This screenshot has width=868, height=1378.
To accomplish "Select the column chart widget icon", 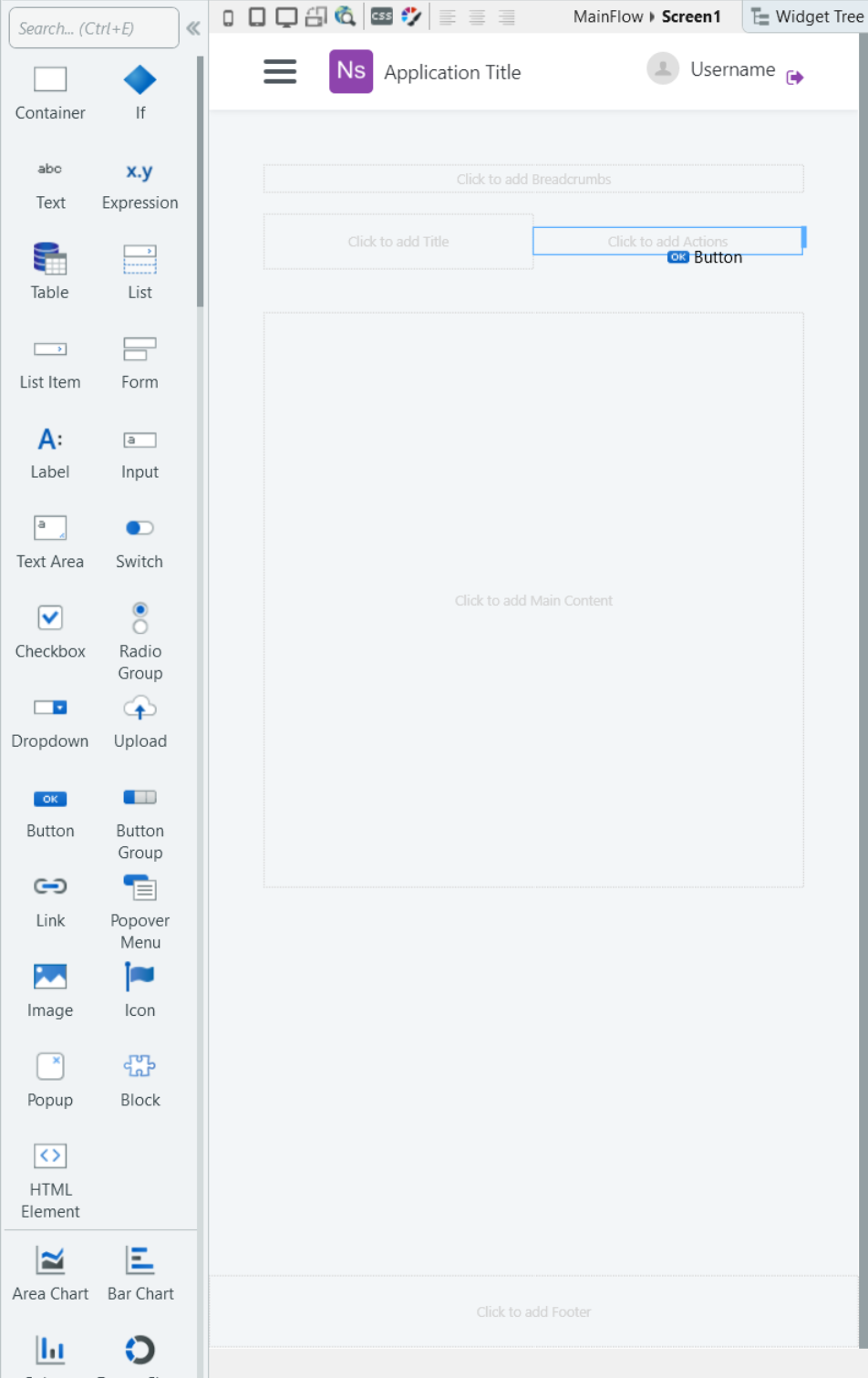I will point(50,1350).
